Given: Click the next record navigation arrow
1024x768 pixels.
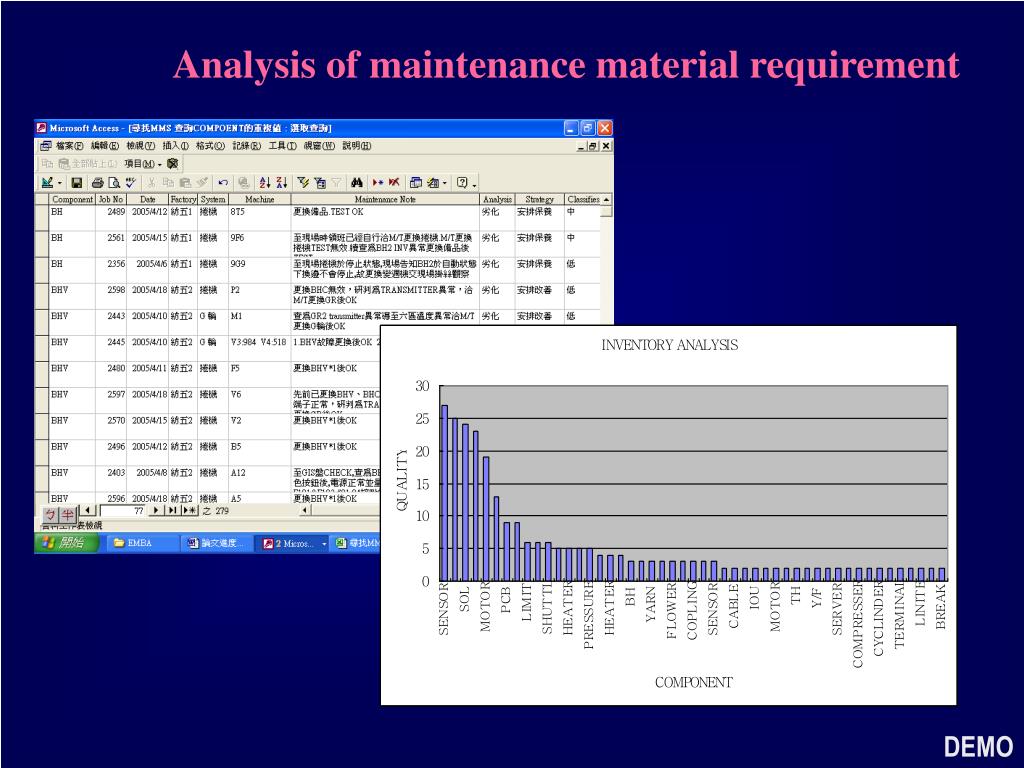Looking at the screenshot, I should [x=155, y=510].
